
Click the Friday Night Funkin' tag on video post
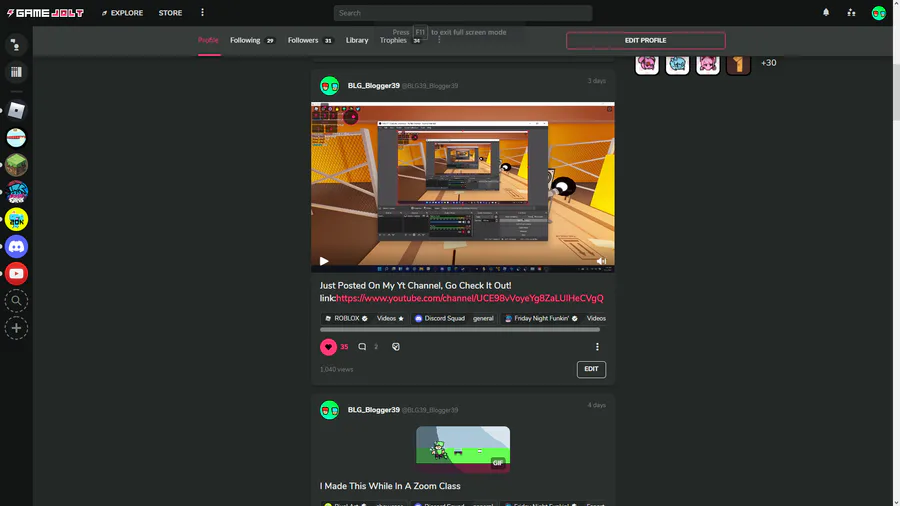(541, 318)
